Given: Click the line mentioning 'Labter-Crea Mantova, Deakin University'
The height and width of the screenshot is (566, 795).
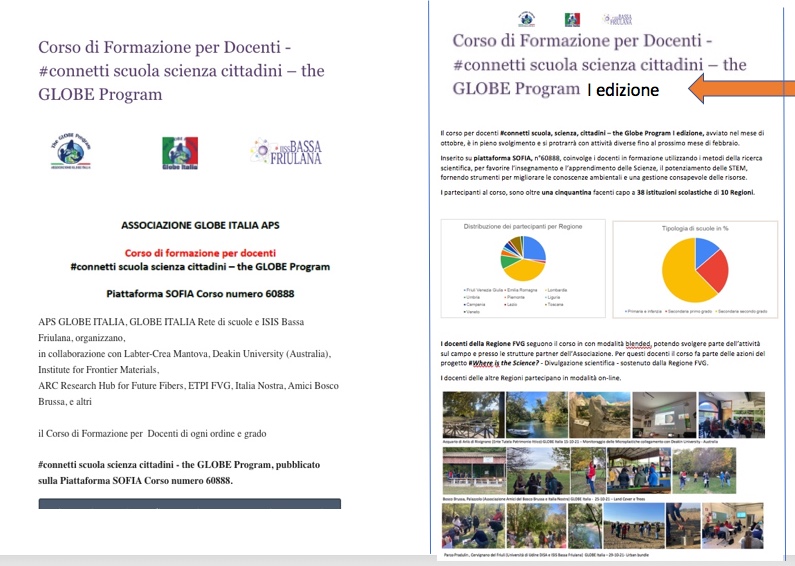Looking at the screenshot, I should point(185,354).
